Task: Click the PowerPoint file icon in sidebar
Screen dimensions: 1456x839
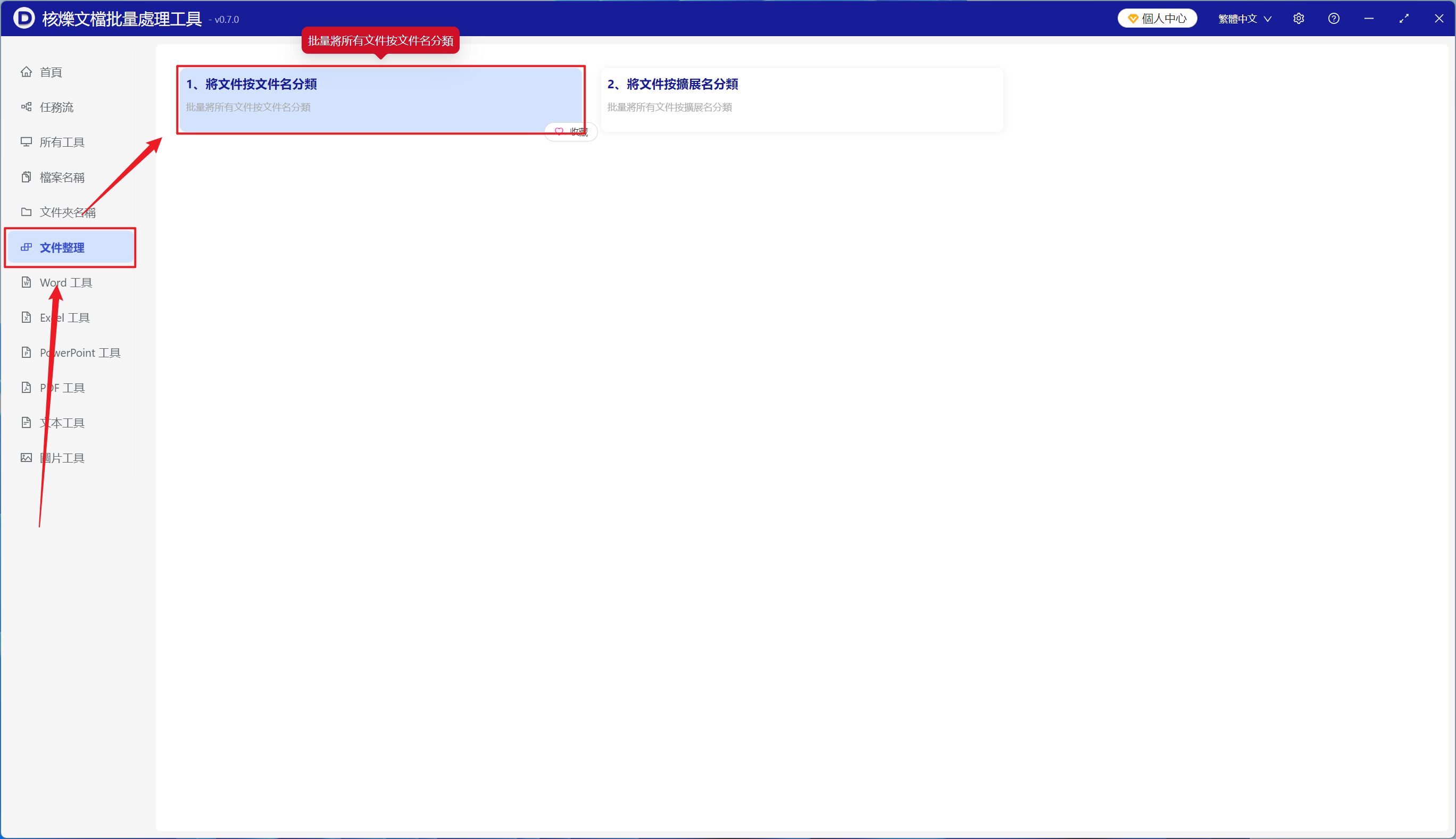Action: (x=26, y=353)
